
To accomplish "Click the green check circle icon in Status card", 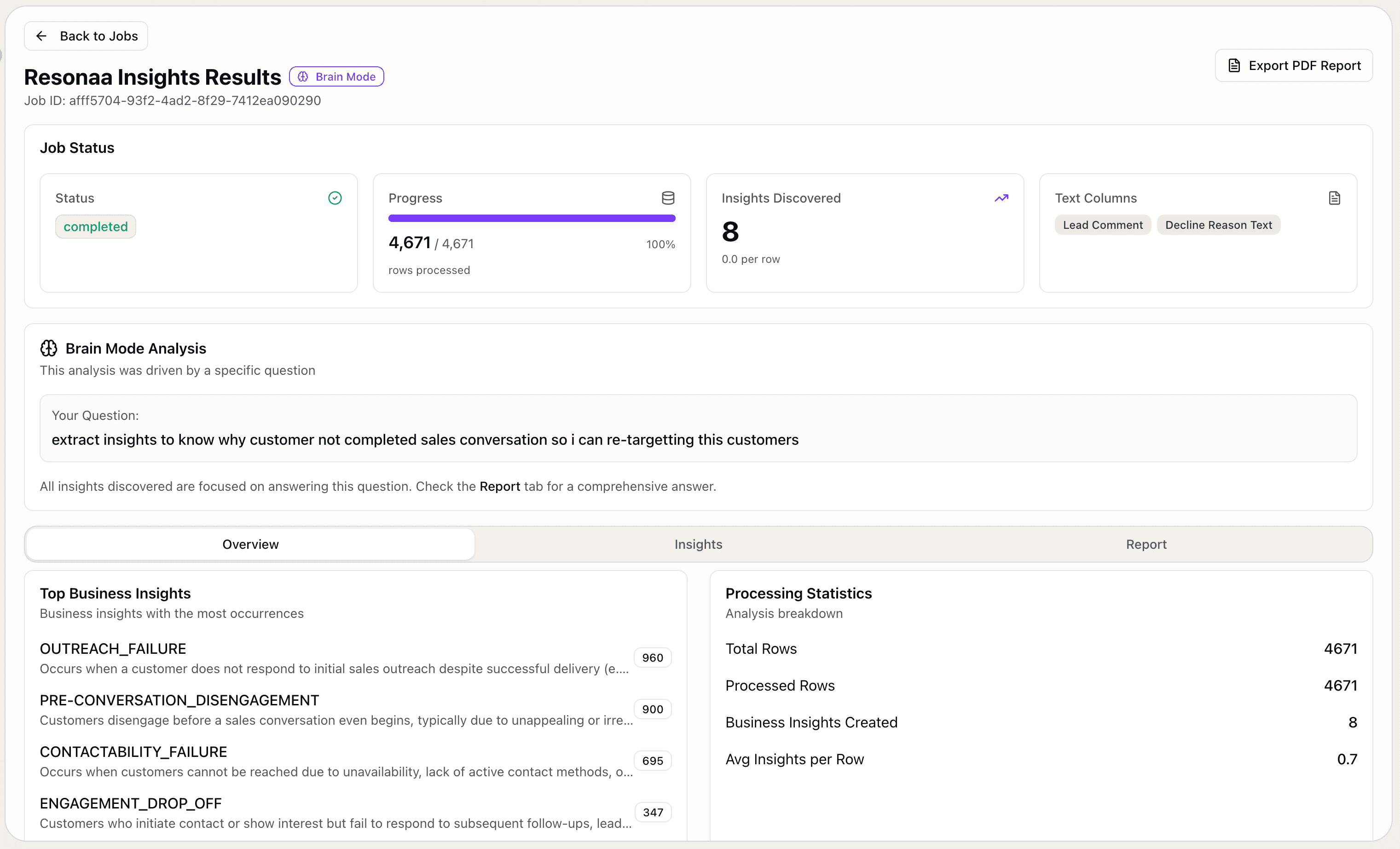I will pos(335,198).
